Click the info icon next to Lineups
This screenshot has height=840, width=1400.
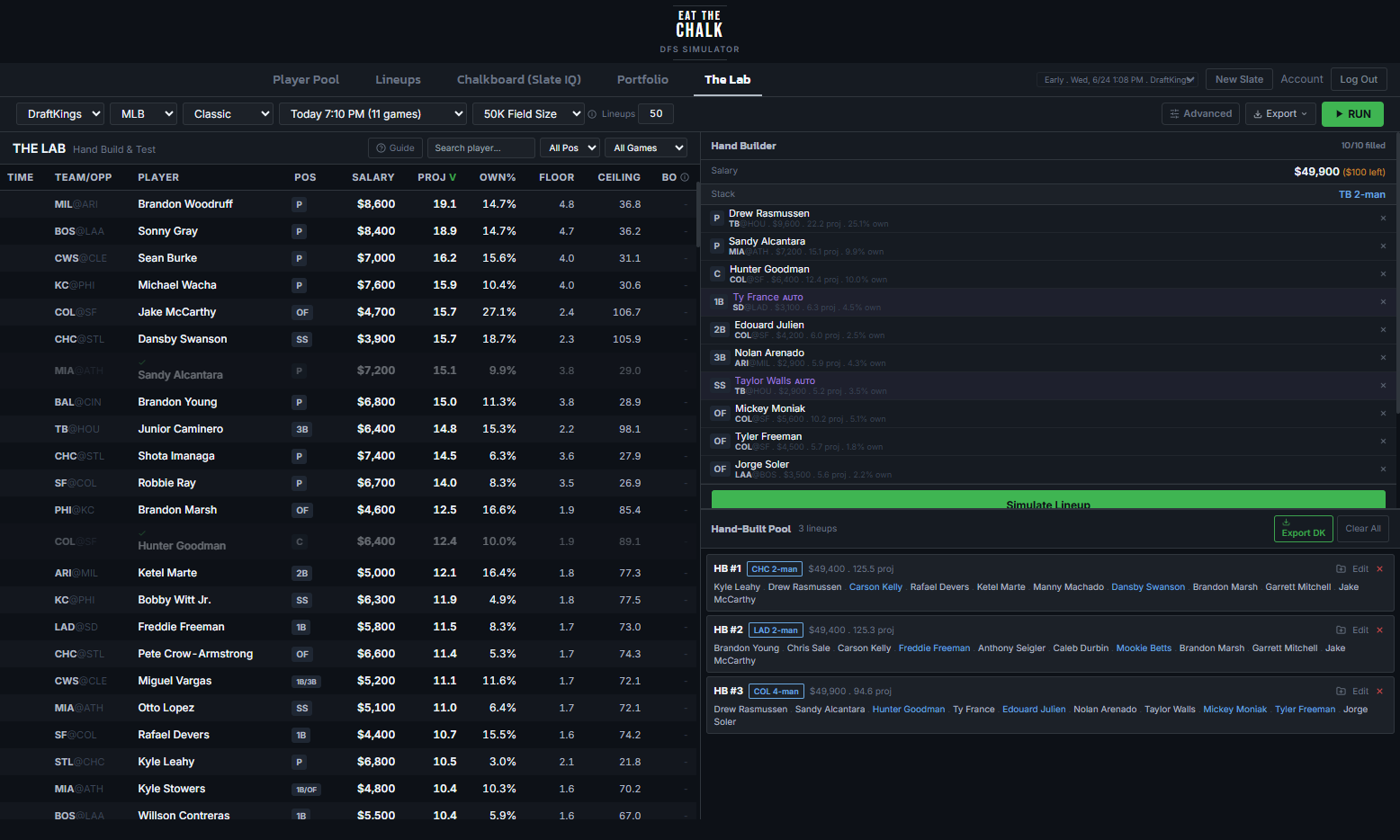[592, 114]
